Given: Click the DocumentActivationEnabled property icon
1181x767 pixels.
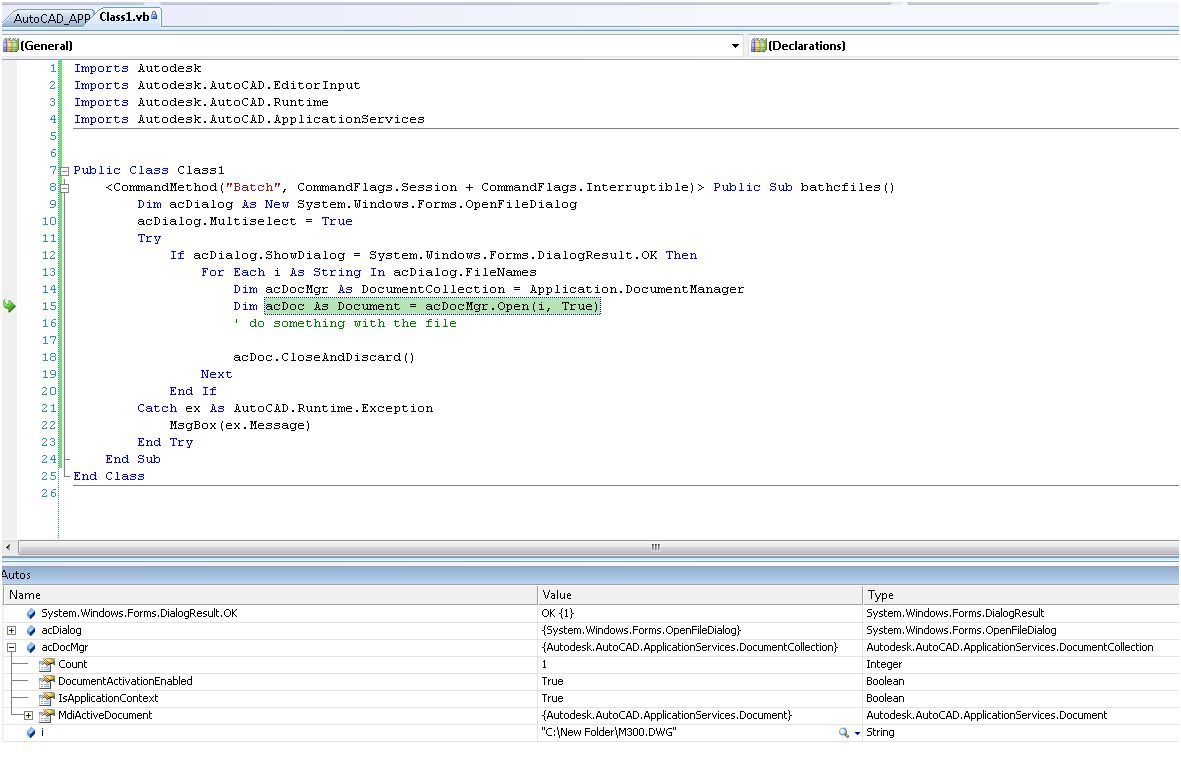Looking at the screenshot, I should (x=46, y=682).
